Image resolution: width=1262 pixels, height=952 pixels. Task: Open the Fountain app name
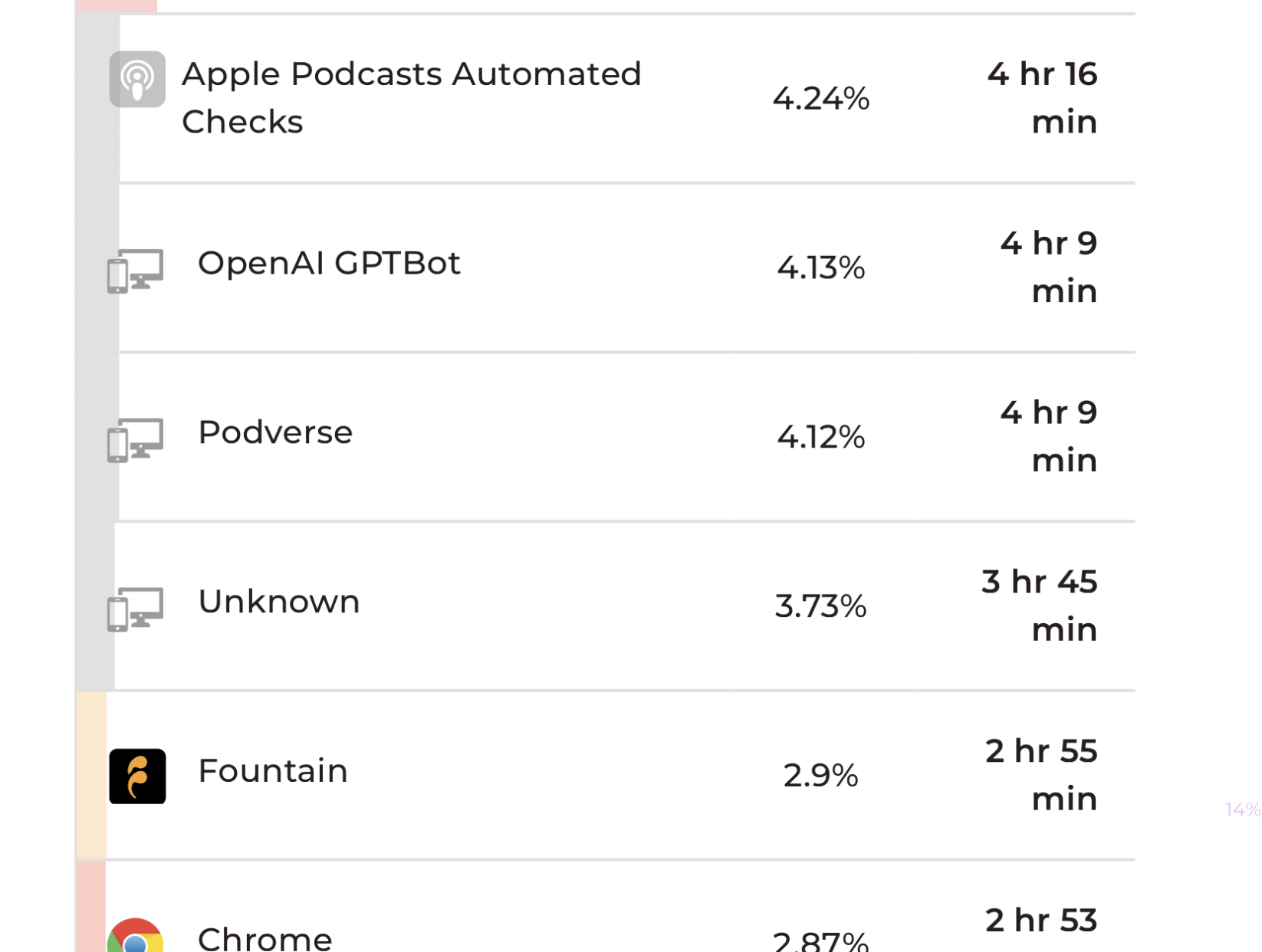[x=273, y=771]
